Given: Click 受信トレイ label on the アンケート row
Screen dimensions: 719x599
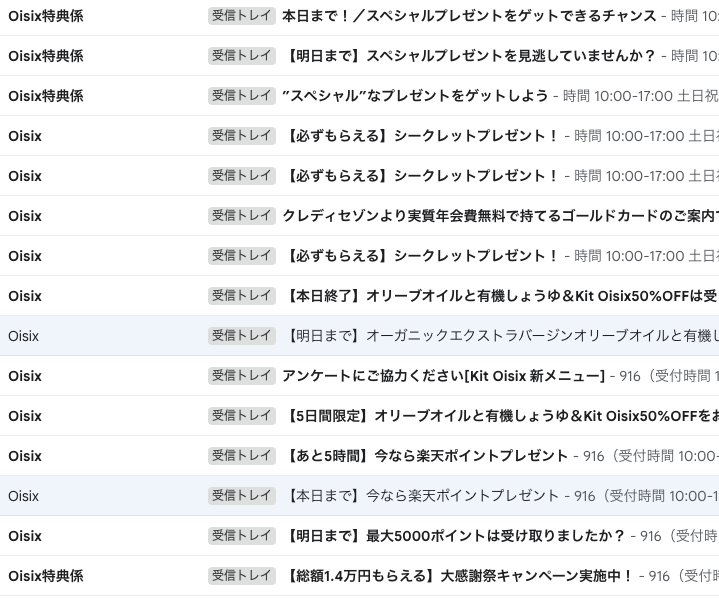Looking at the screenshot, I should click(242, 376).
